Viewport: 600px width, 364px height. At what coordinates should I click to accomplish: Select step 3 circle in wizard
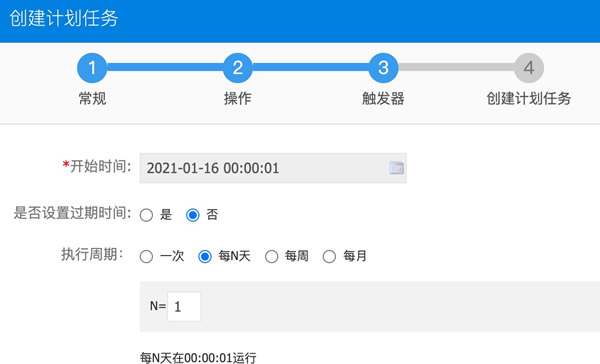tap(383, 68)
